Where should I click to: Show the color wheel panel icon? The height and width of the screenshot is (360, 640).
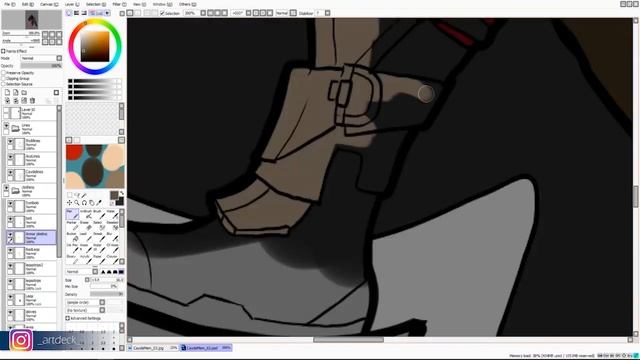click(x=69, y=13)
